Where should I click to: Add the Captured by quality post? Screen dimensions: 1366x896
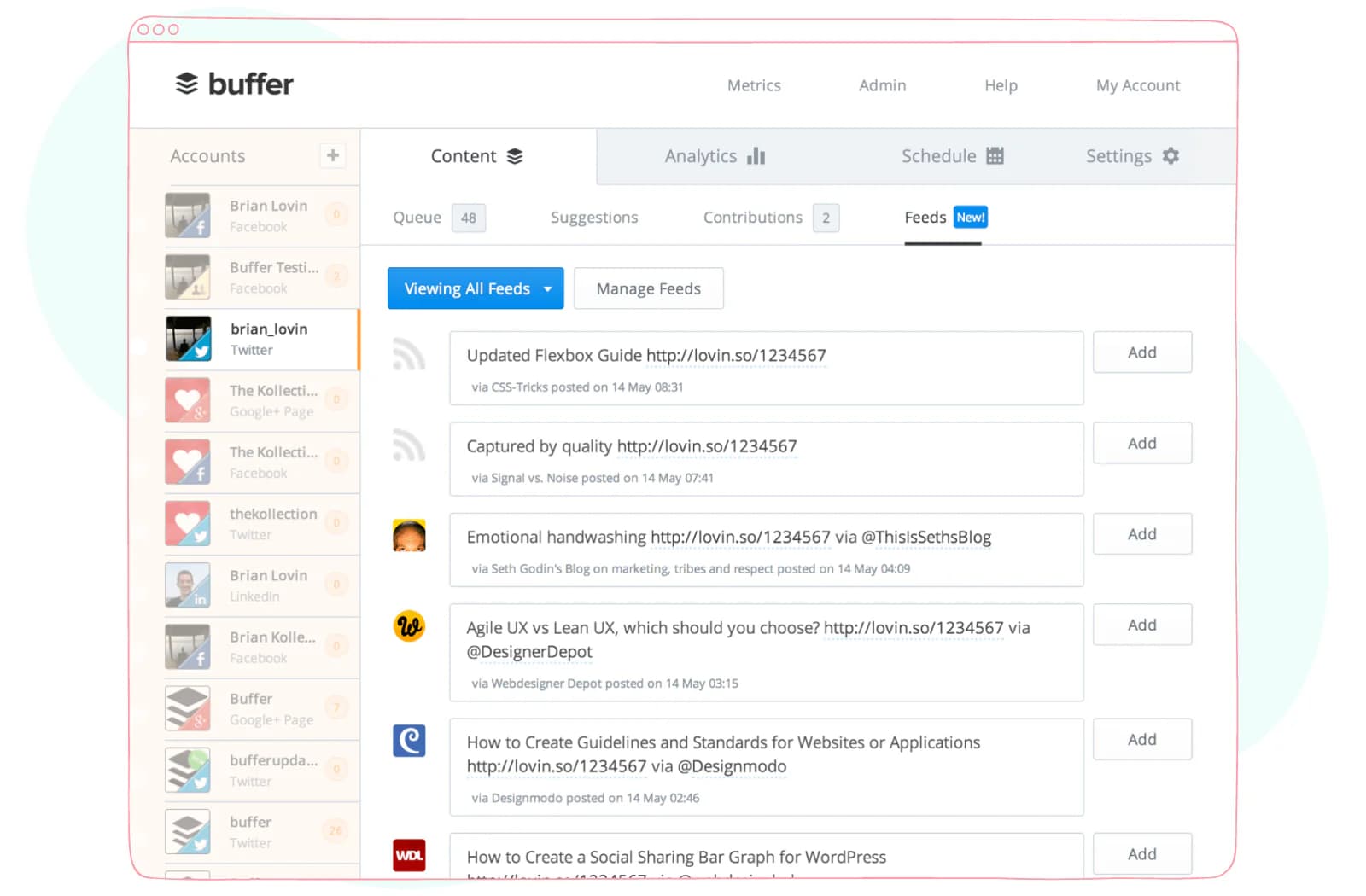tap(1142, 443)
